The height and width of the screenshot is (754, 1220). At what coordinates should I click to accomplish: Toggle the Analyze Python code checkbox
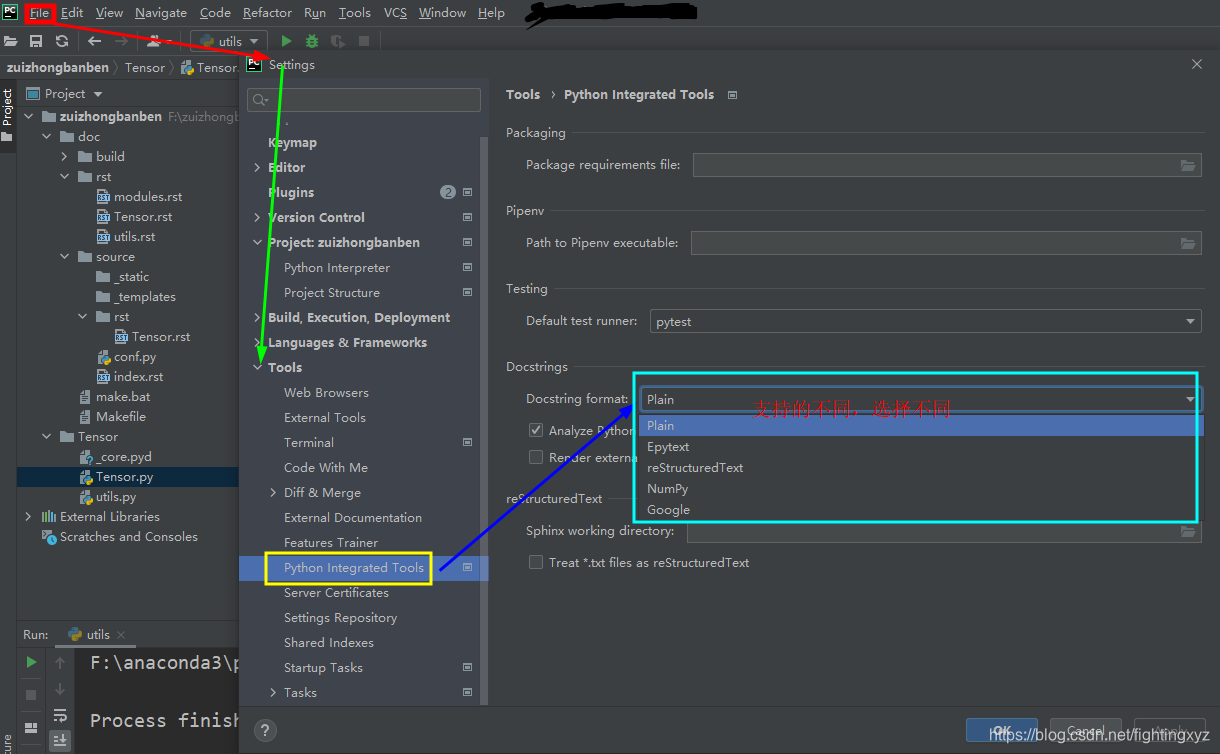[536, 430]
